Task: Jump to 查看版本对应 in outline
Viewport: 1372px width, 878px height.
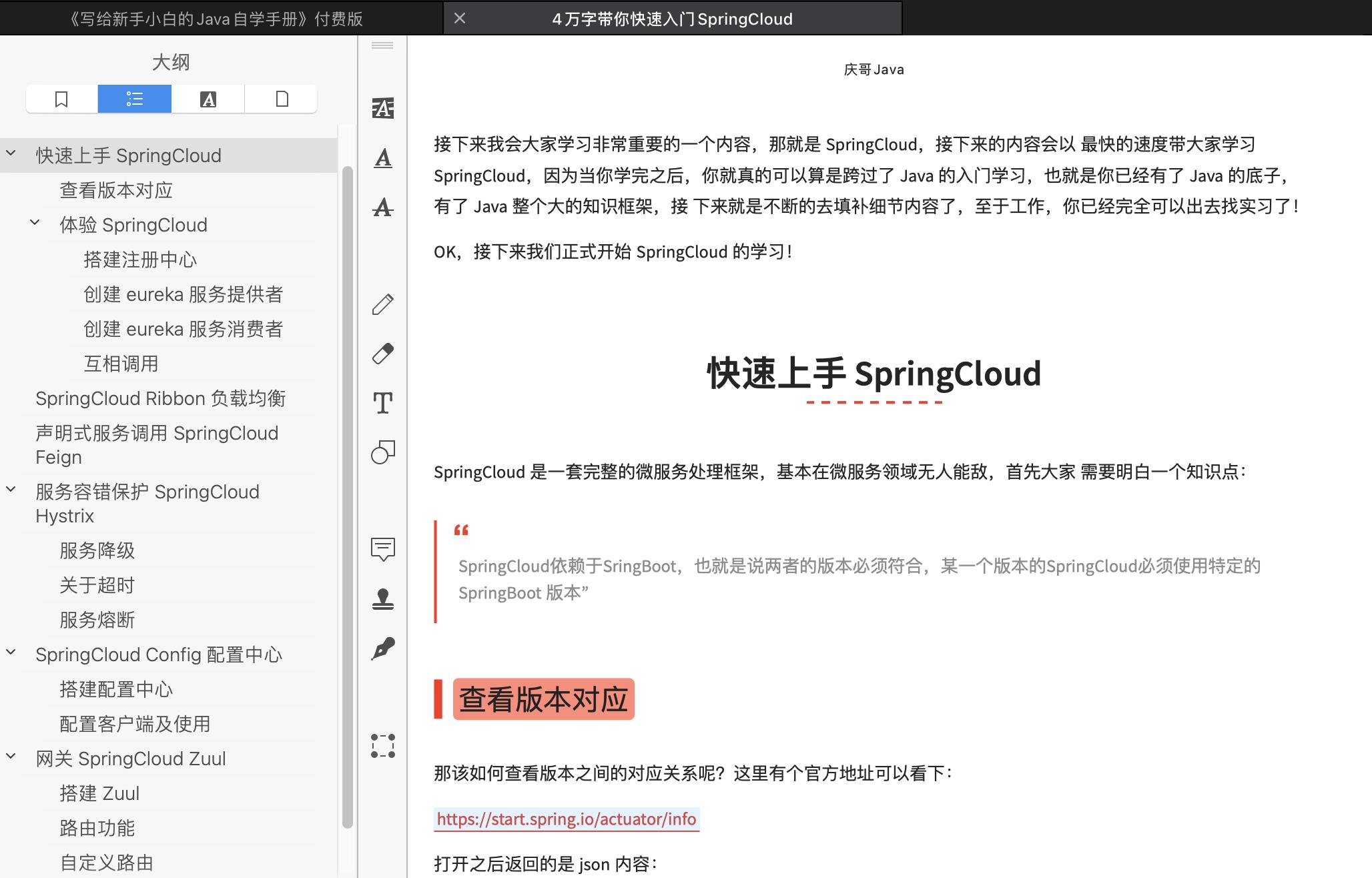Action: [x=116, y=190]
